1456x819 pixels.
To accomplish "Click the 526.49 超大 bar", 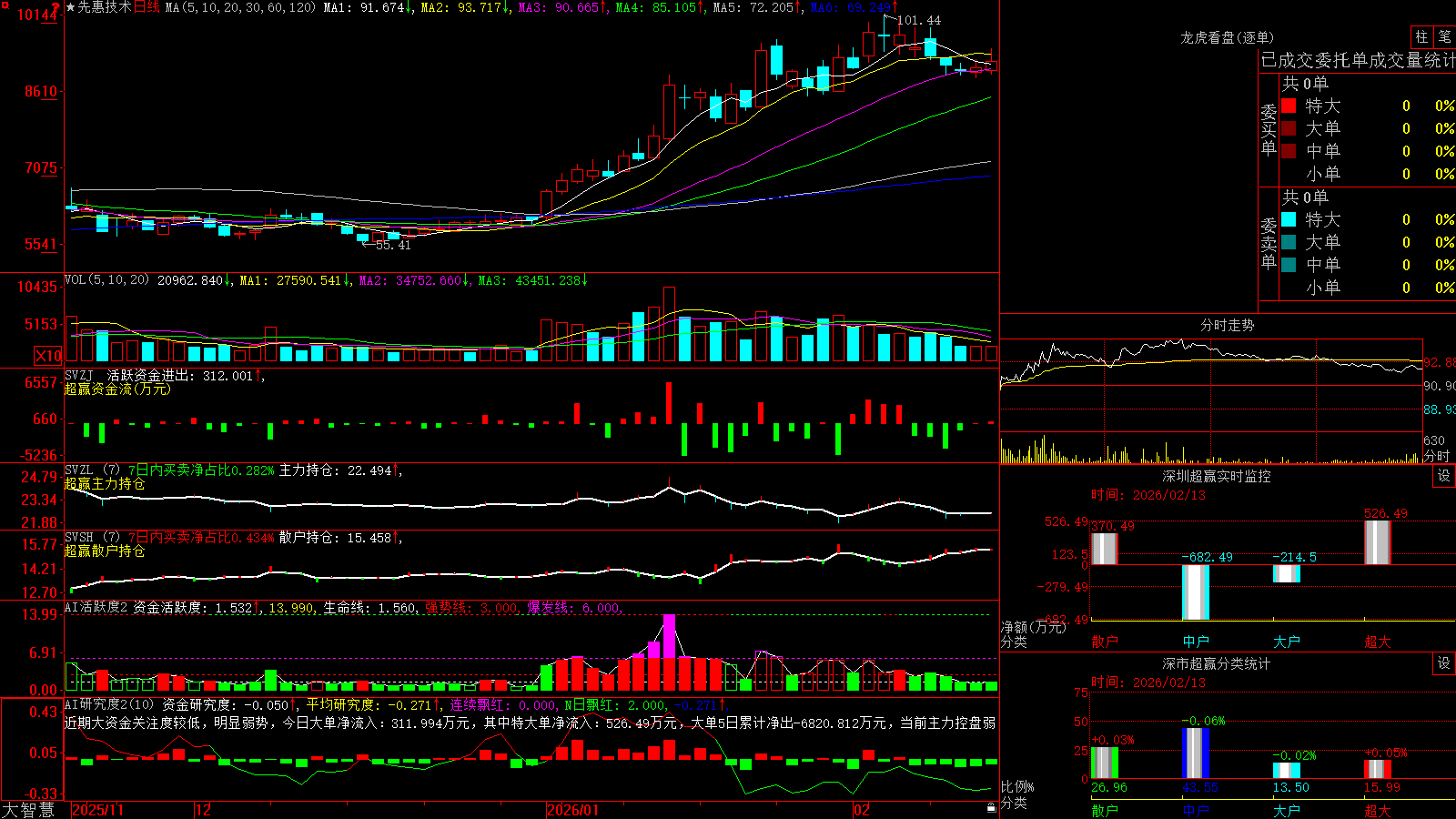I will [1378, 542].
